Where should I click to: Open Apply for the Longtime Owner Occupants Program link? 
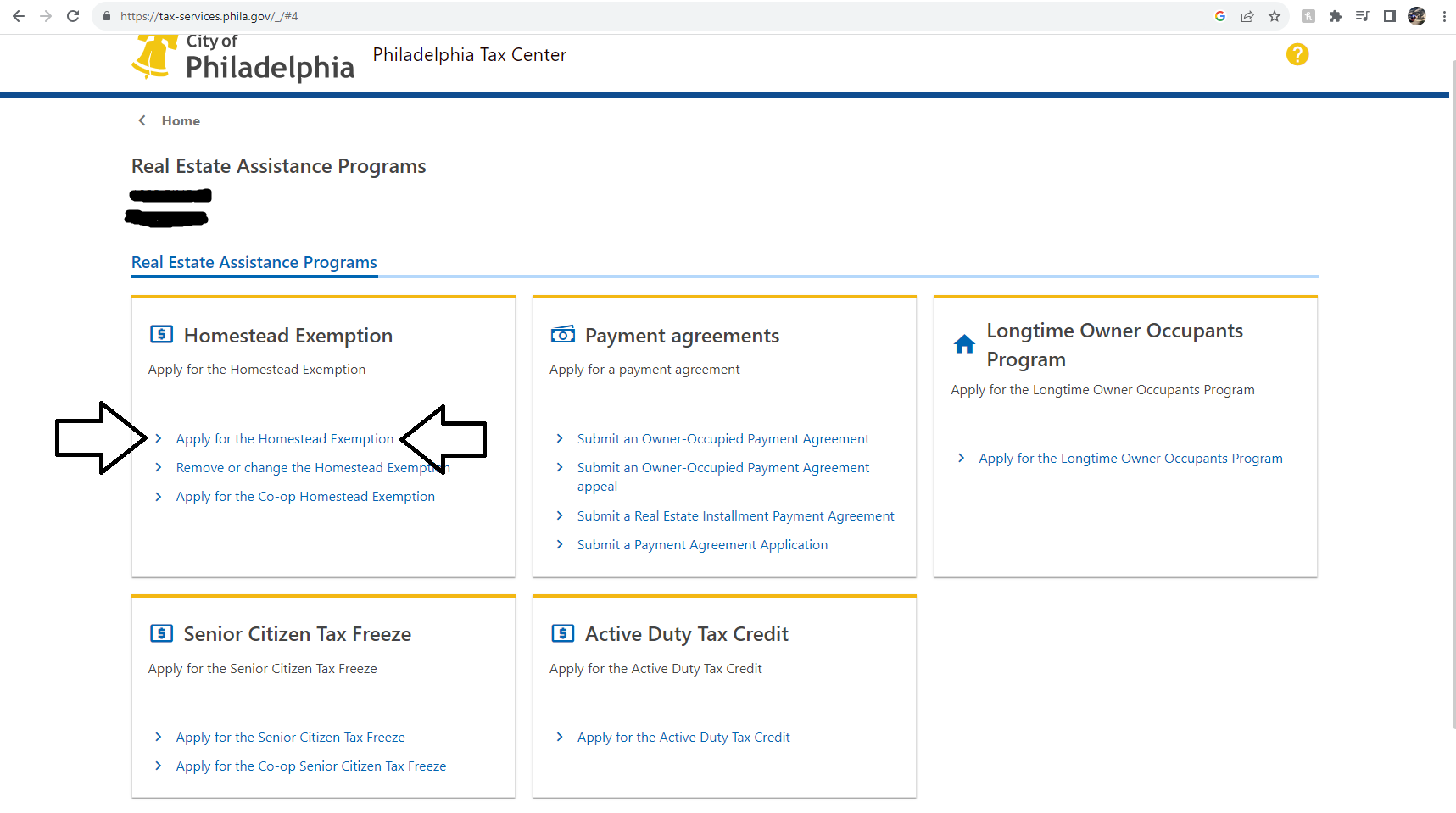pyautogui.click(x=1130, y=459)
